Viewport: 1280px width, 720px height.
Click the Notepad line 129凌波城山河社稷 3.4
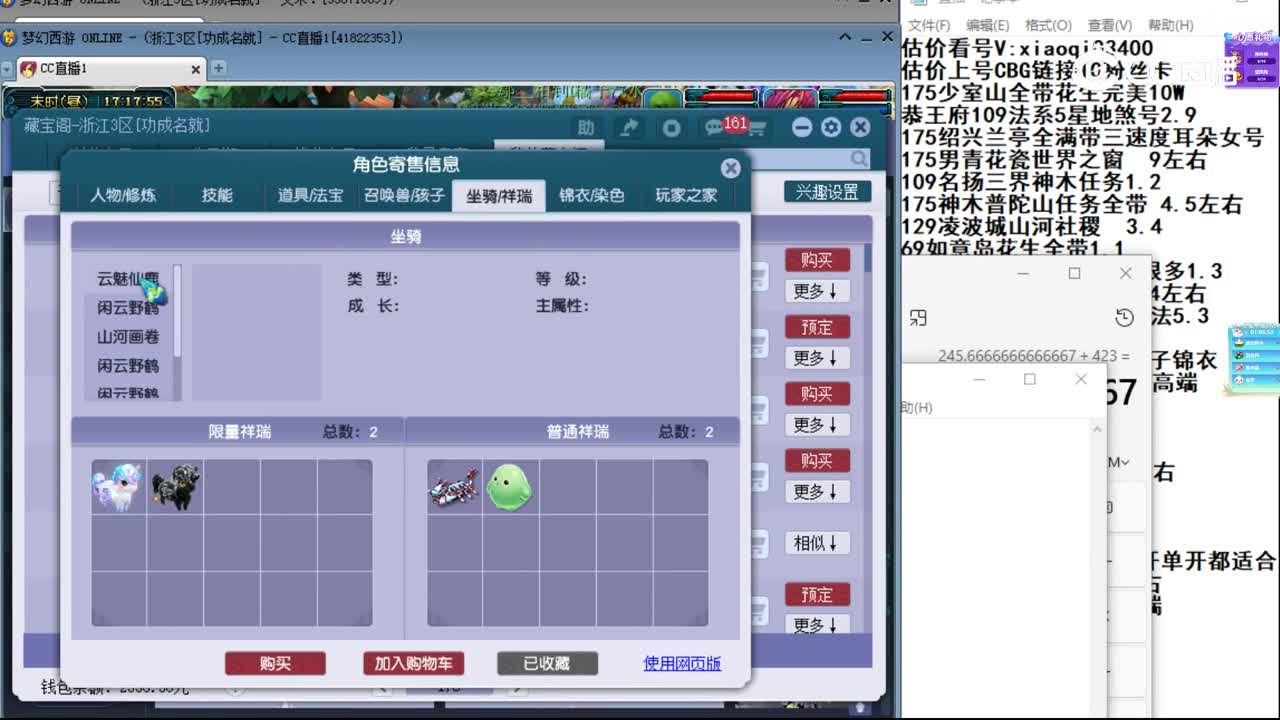(1032, 226)
